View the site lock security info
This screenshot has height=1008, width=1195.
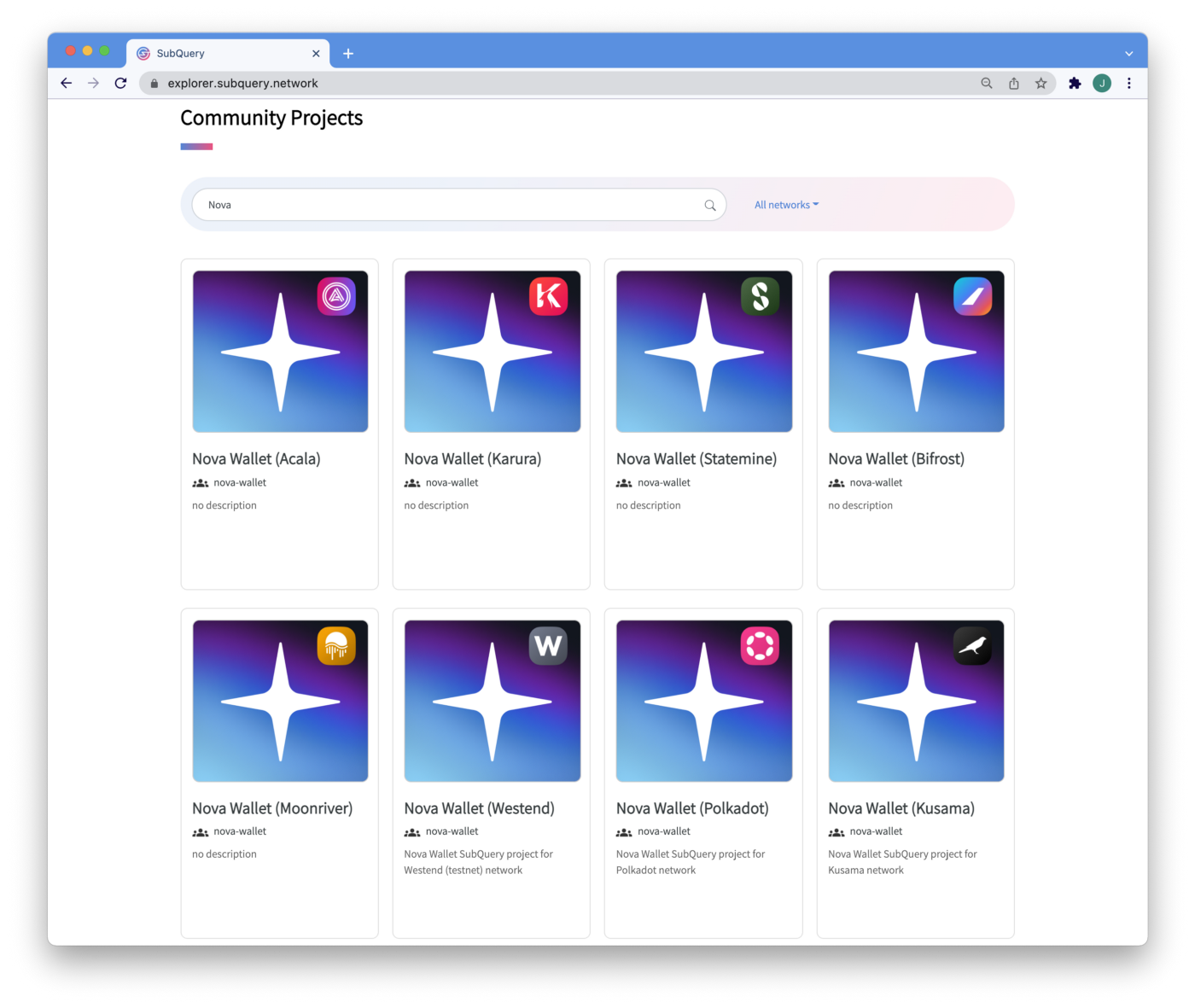click(x=154, y=83)
